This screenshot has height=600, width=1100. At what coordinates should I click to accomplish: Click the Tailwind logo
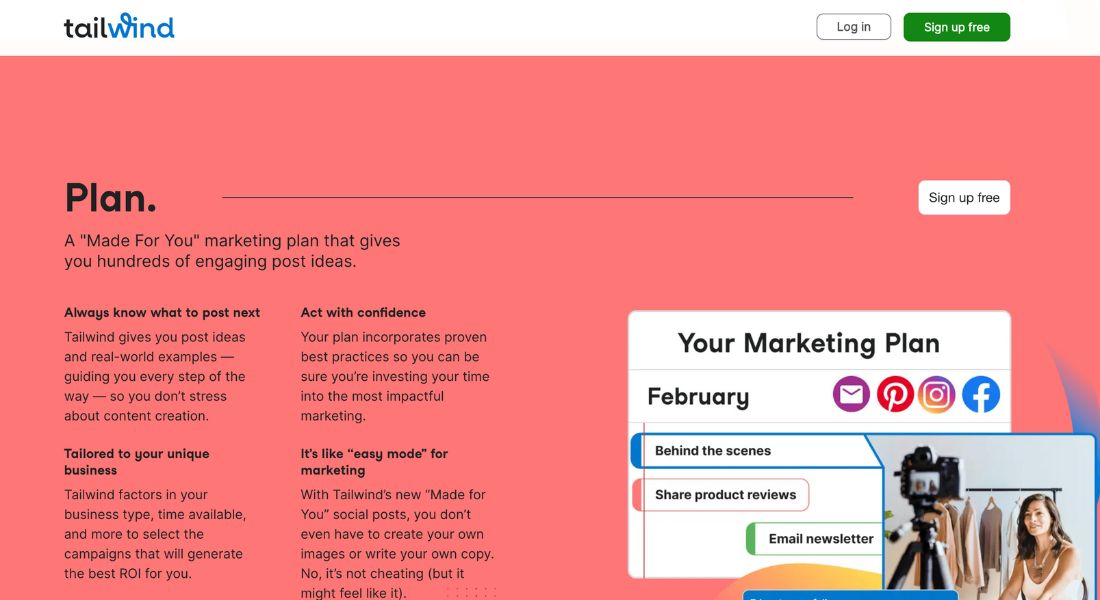coord(119,26)
